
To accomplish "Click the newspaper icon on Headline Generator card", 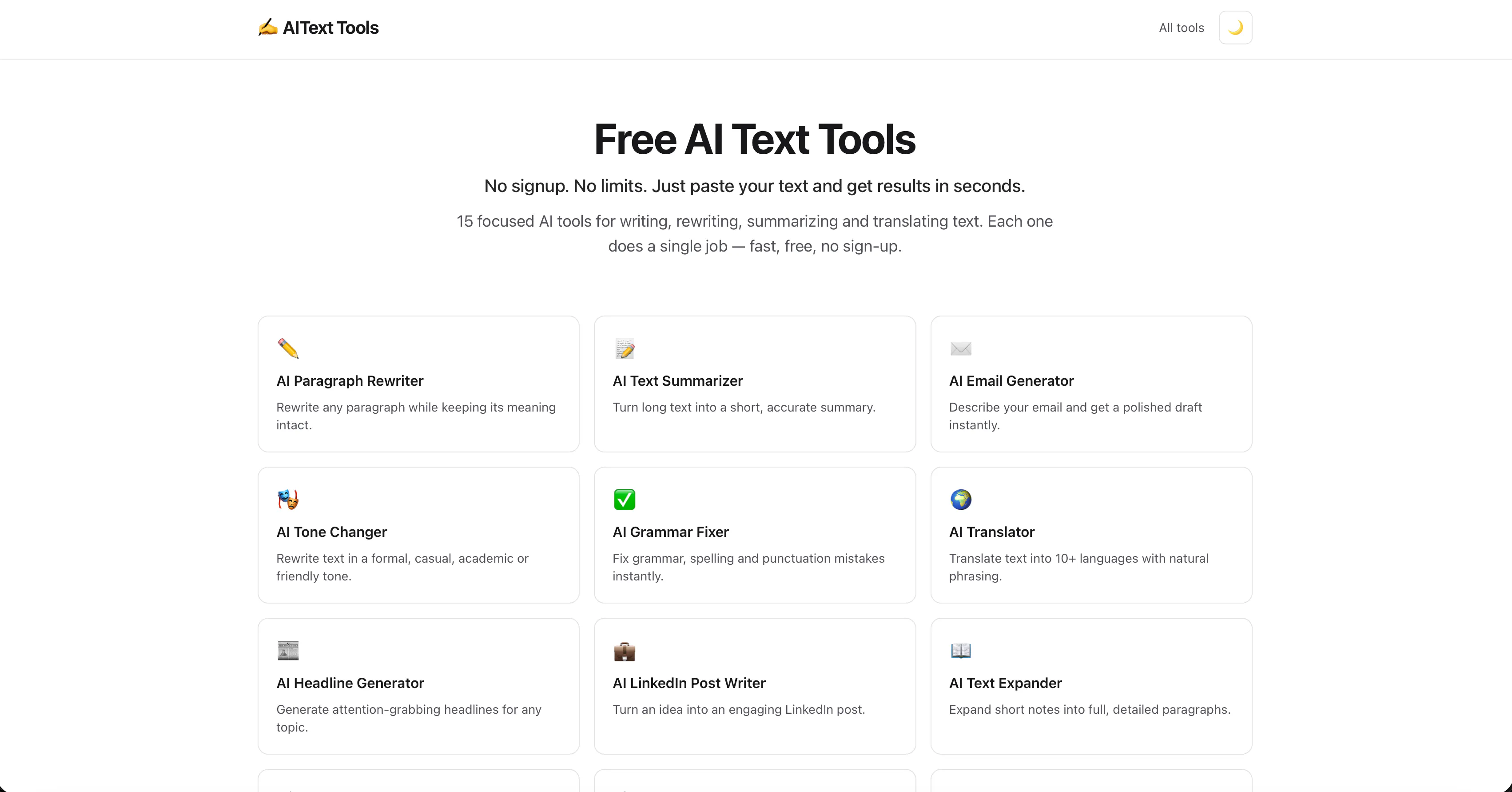I will pos(288,651).
